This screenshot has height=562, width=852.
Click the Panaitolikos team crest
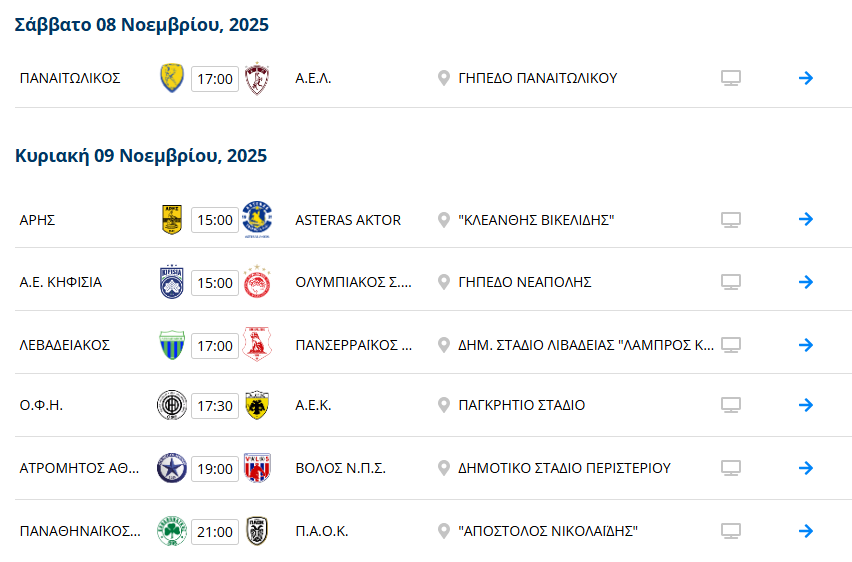tap(172, 78)
